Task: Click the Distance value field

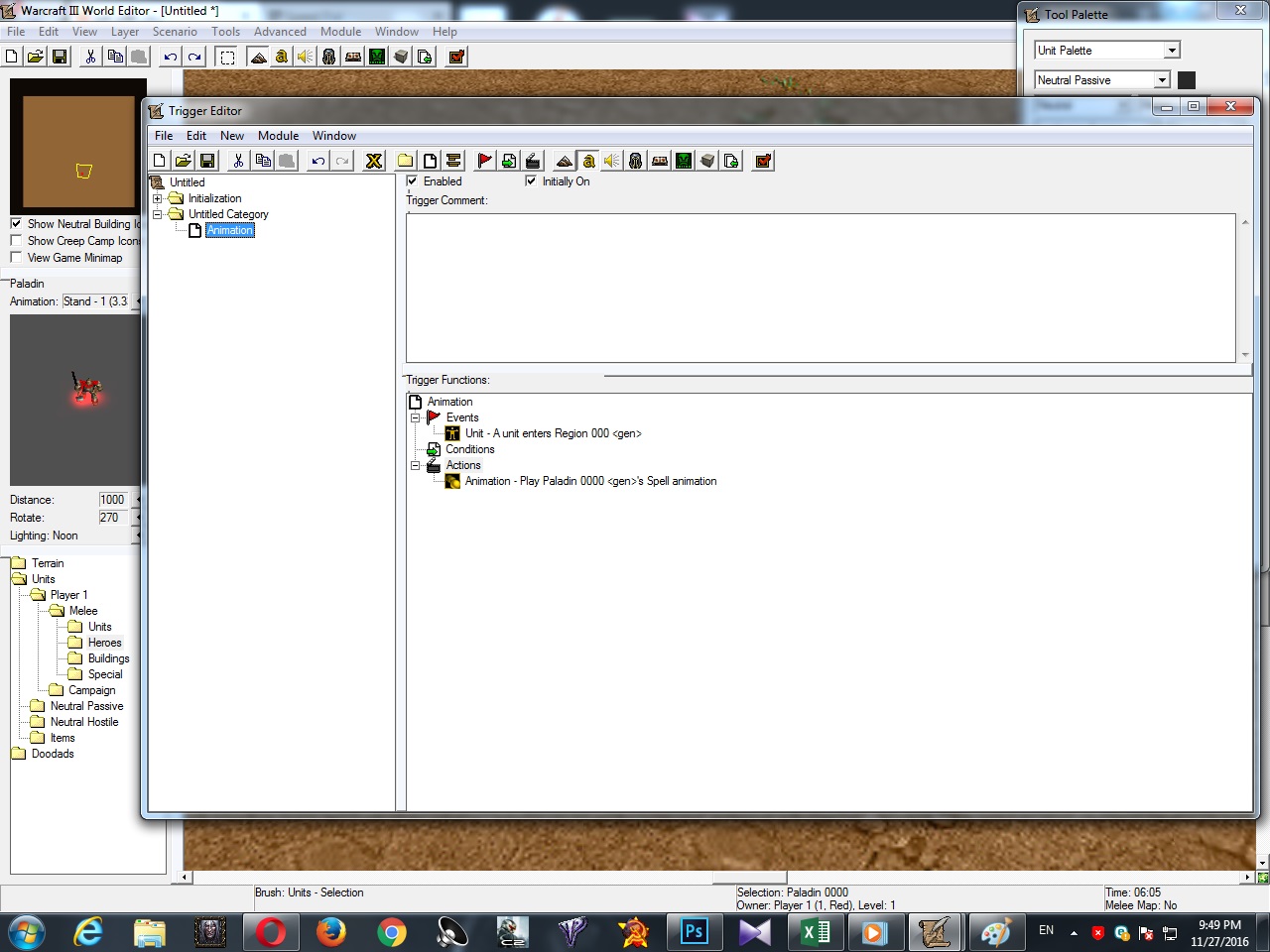Action: coord(113,500)
